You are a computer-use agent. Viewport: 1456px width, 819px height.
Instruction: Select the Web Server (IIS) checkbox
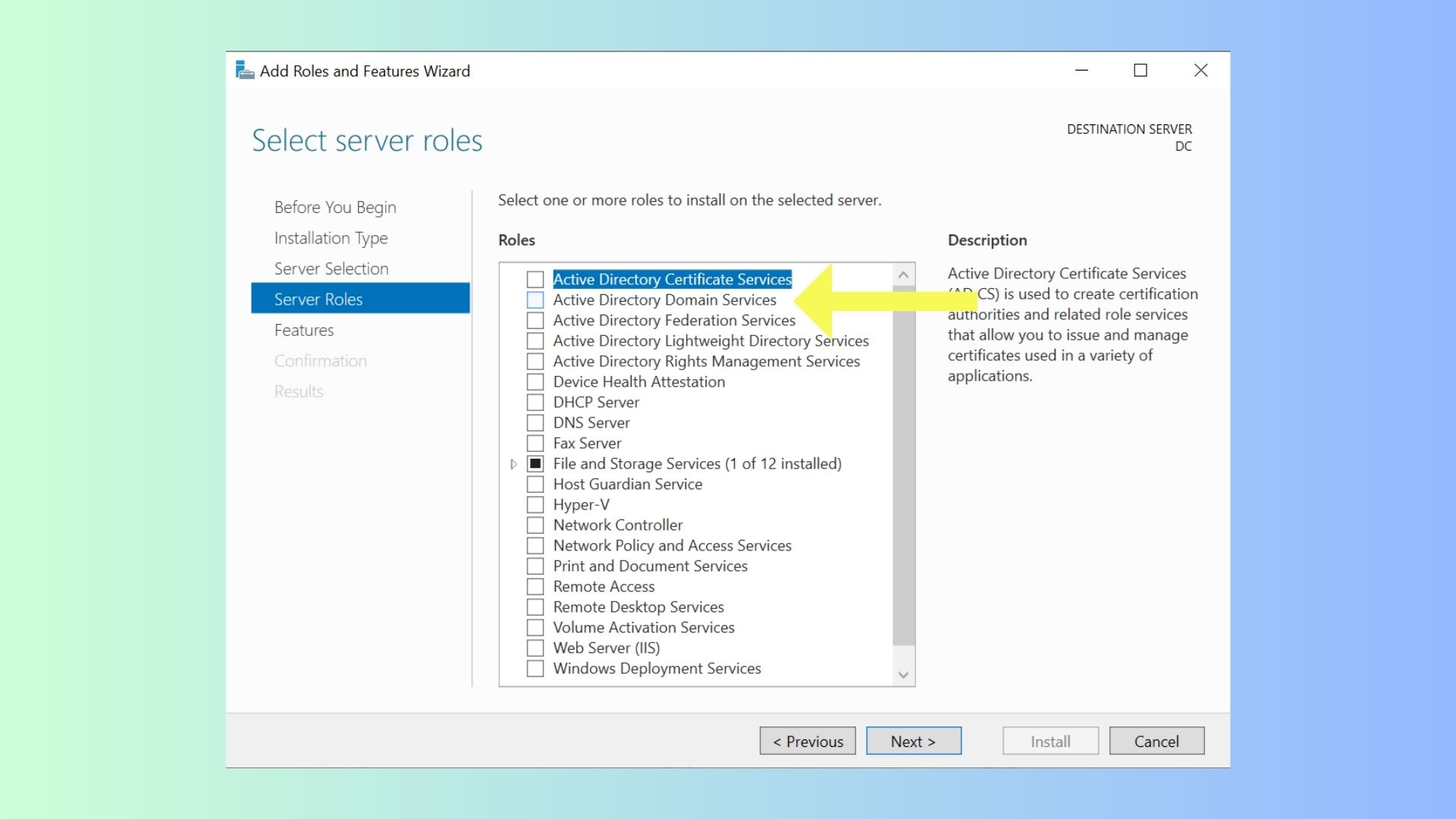click(535, 648)
